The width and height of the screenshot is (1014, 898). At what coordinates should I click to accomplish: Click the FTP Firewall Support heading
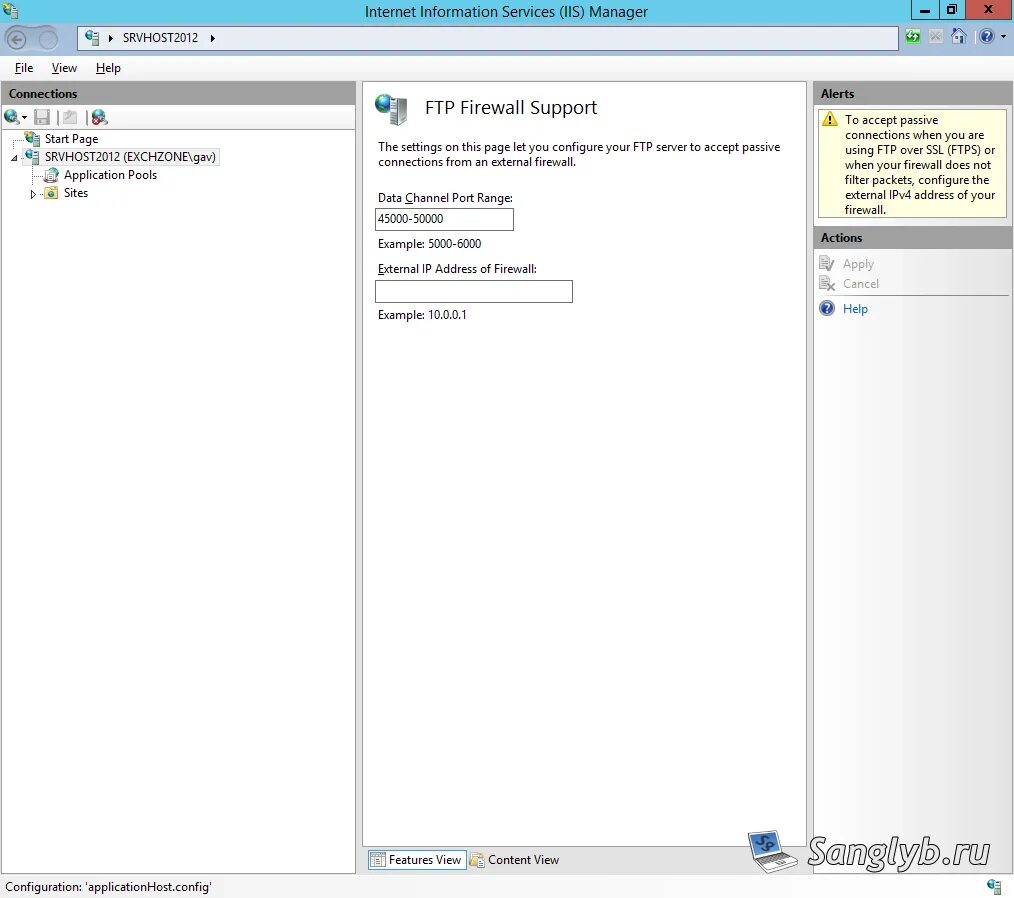(511, 107)
